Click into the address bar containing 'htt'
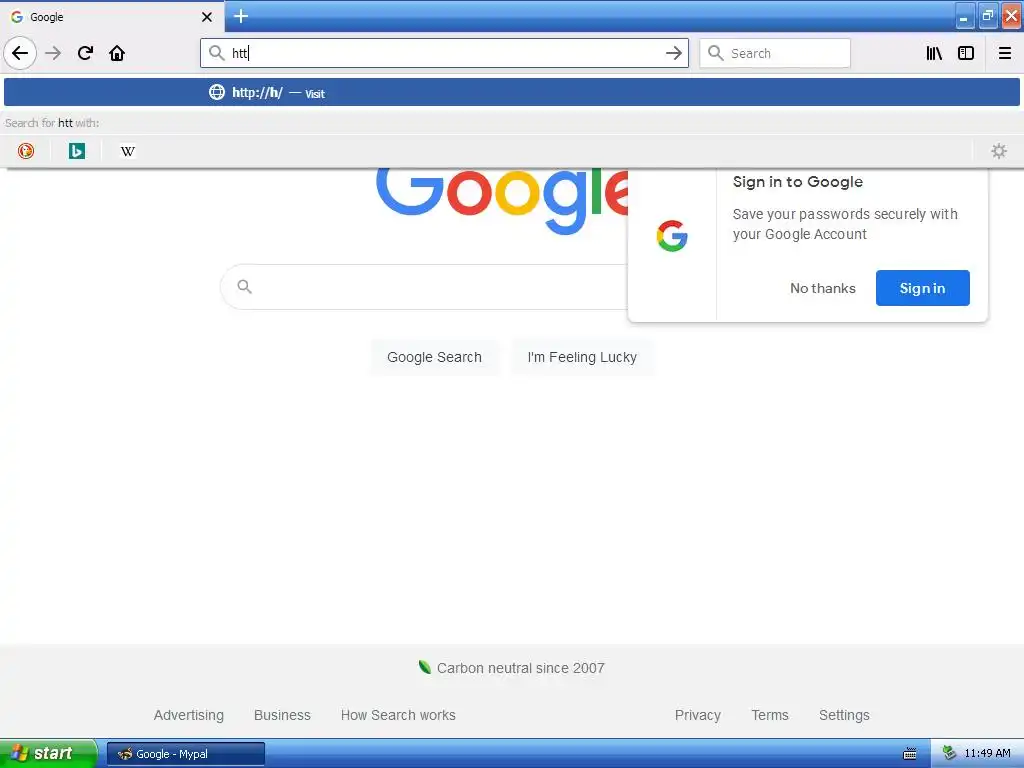This screenshot has width=1024, height=768. click(444, 53)
